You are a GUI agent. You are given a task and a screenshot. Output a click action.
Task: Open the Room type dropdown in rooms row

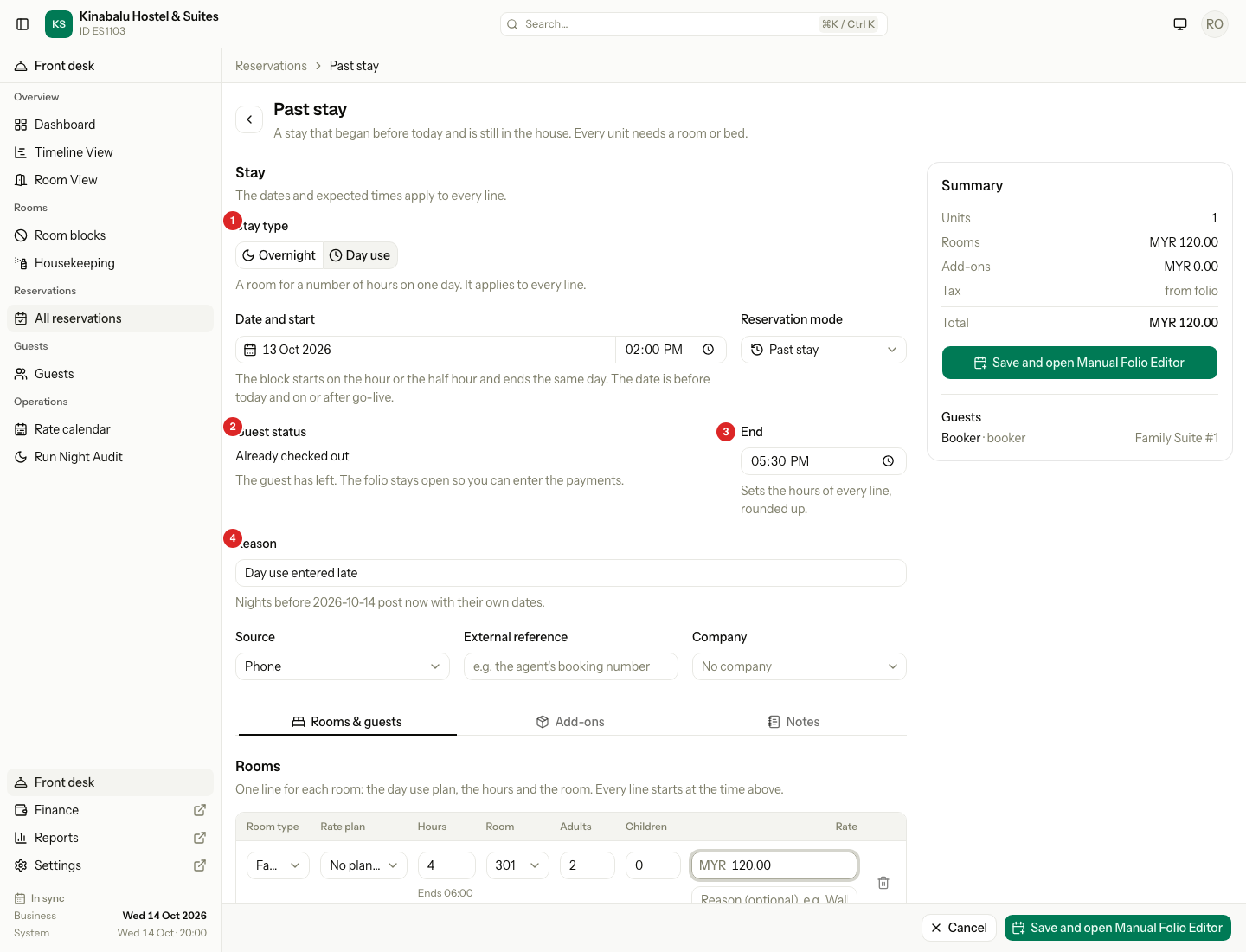278,865
